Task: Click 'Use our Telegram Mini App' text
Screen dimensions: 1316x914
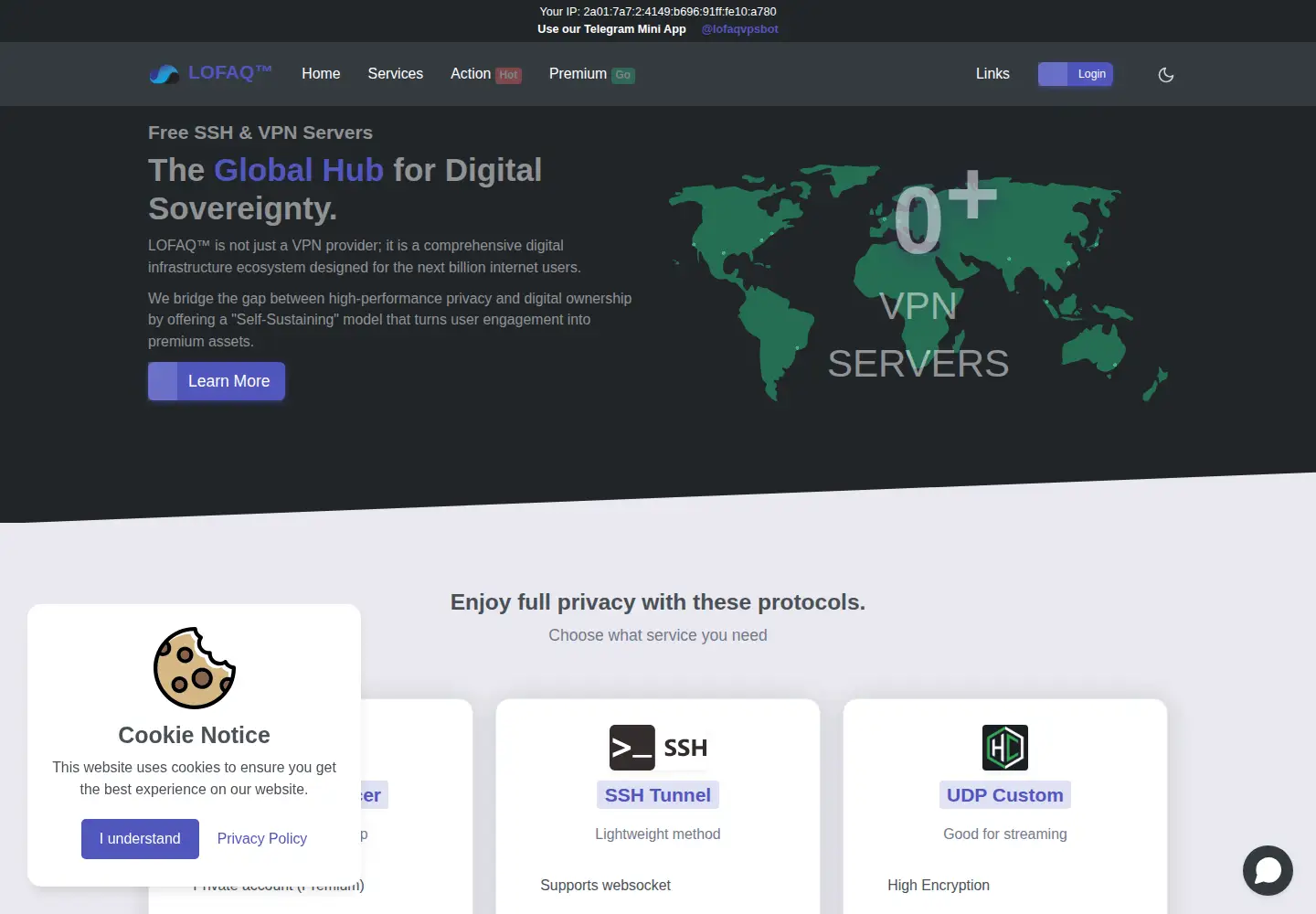Action: tap(611, 29)
